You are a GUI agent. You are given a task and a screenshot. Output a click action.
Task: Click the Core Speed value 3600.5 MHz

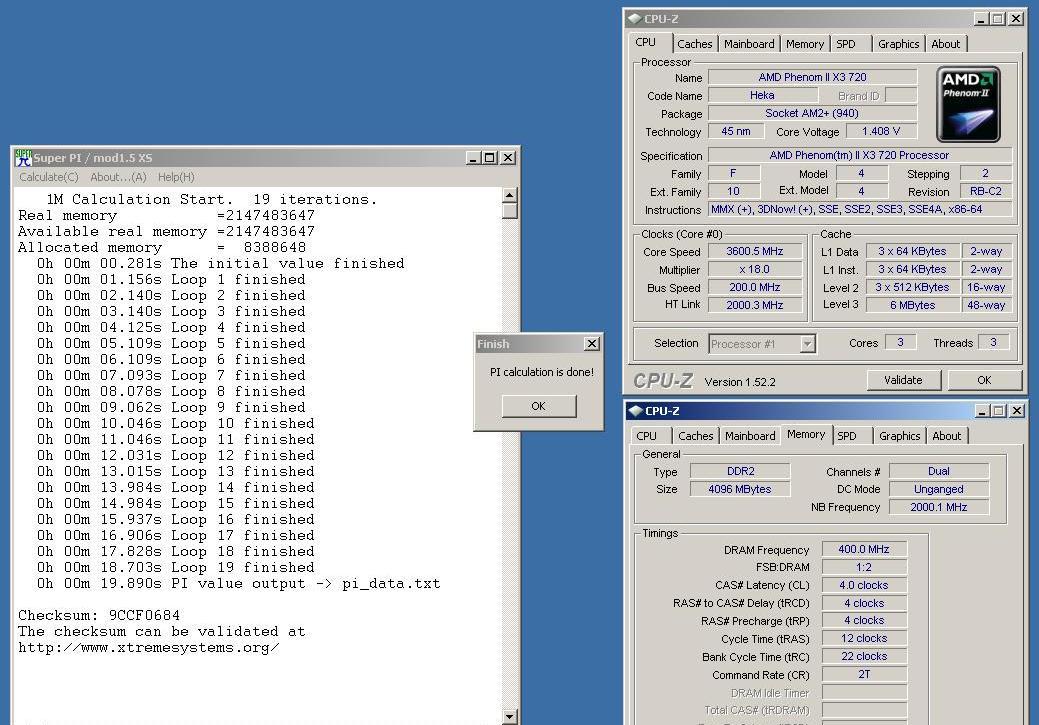point(755,251)
